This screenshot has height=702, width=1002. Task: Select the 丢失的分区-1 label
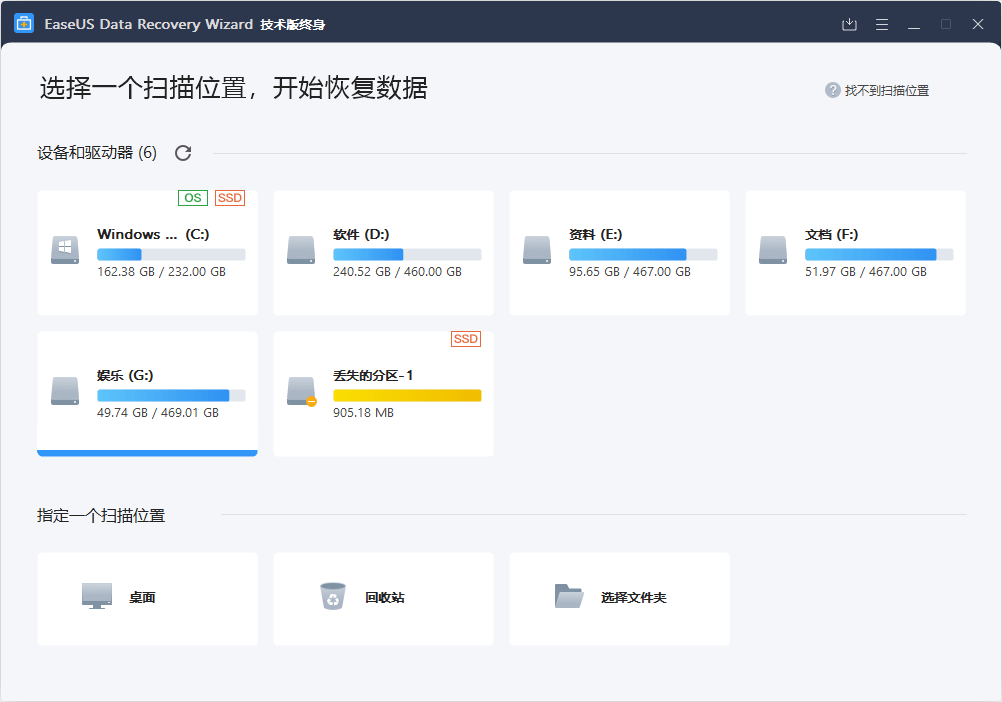[x=373, y=376]
